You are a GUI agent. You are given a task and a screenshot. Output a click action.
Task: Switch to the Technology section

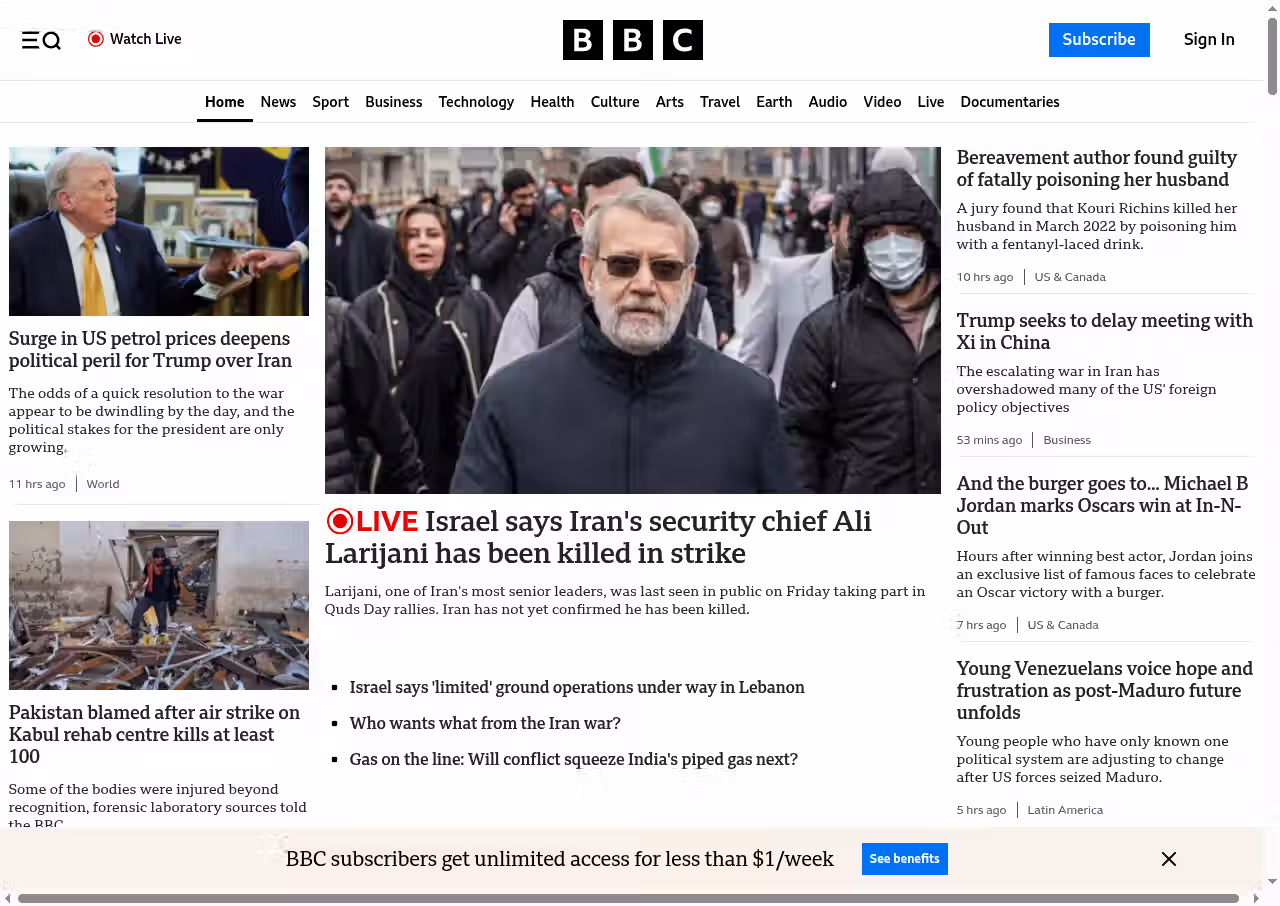point(476,102)
